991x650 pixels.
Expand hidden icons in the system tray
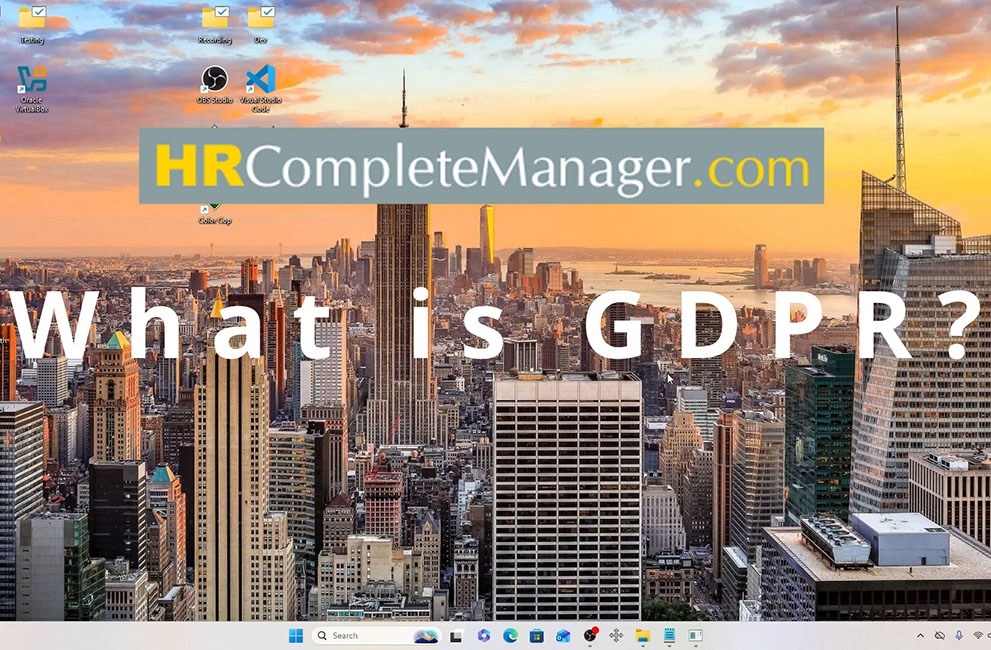920,635
